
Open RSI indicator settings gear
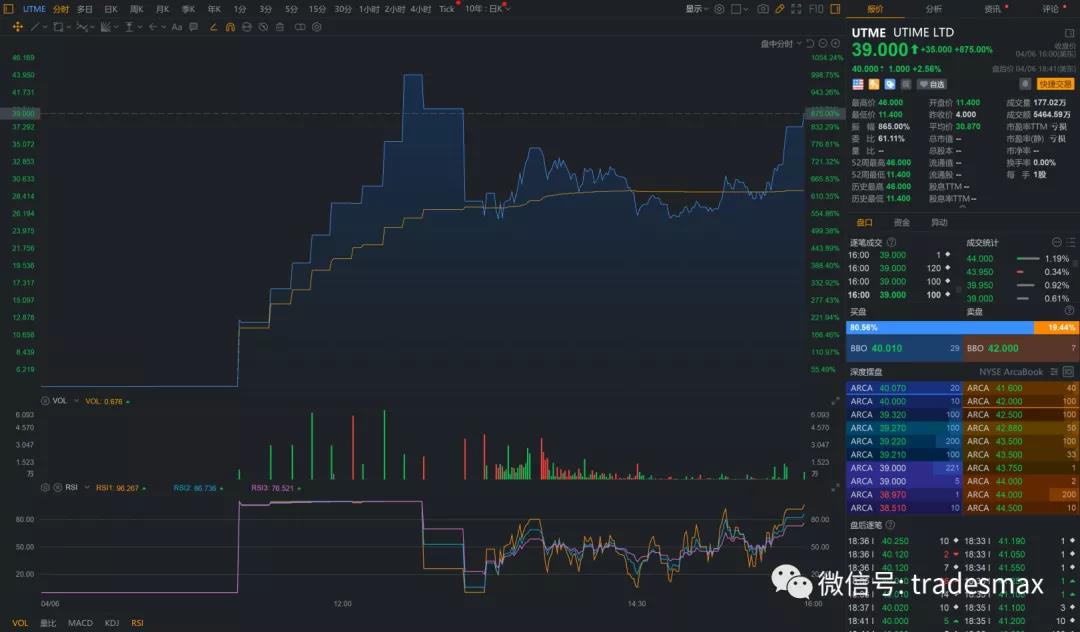[45, 487]
